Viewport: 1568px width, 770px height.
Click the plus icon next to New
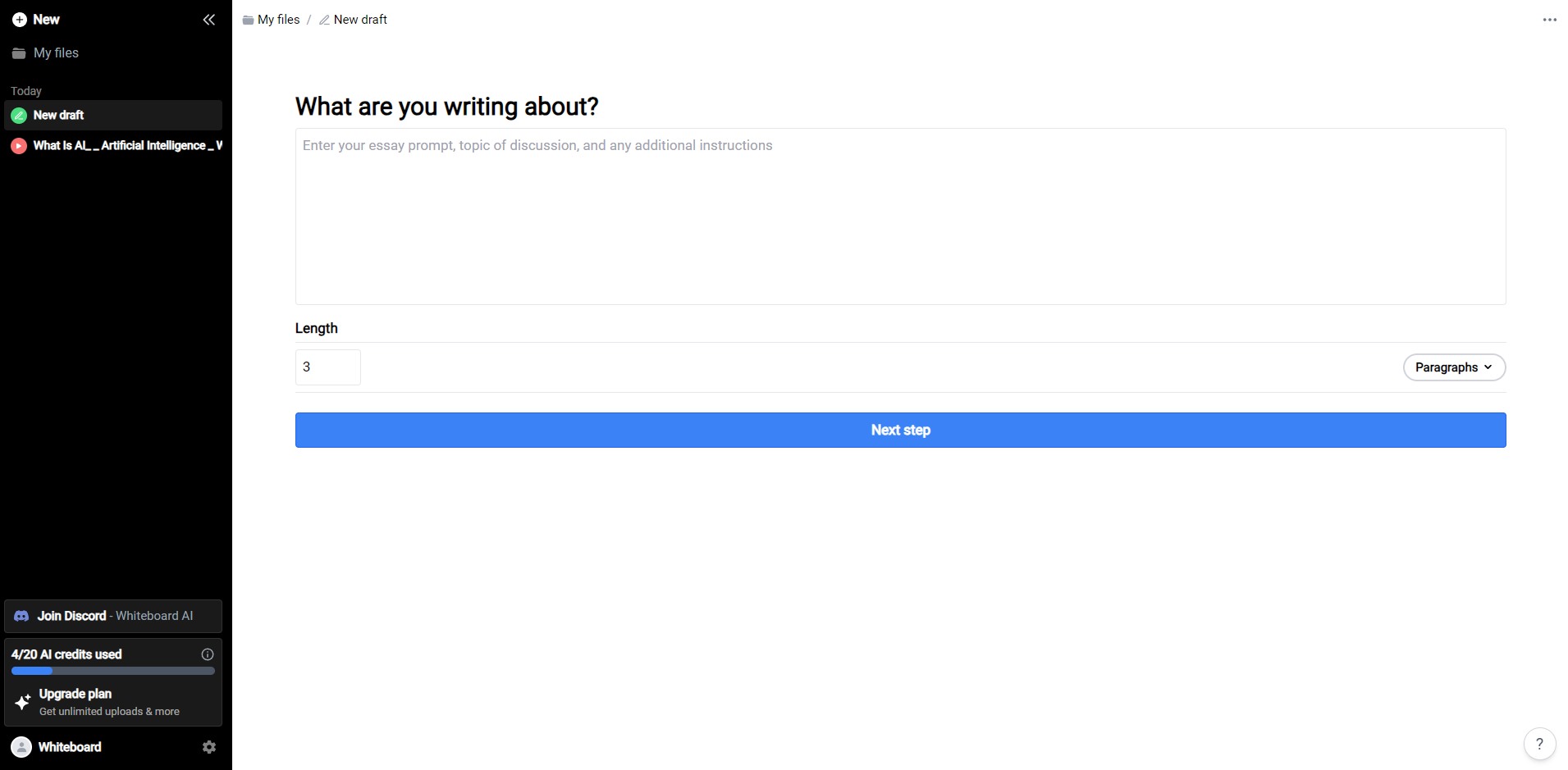[x=20, y=20]
